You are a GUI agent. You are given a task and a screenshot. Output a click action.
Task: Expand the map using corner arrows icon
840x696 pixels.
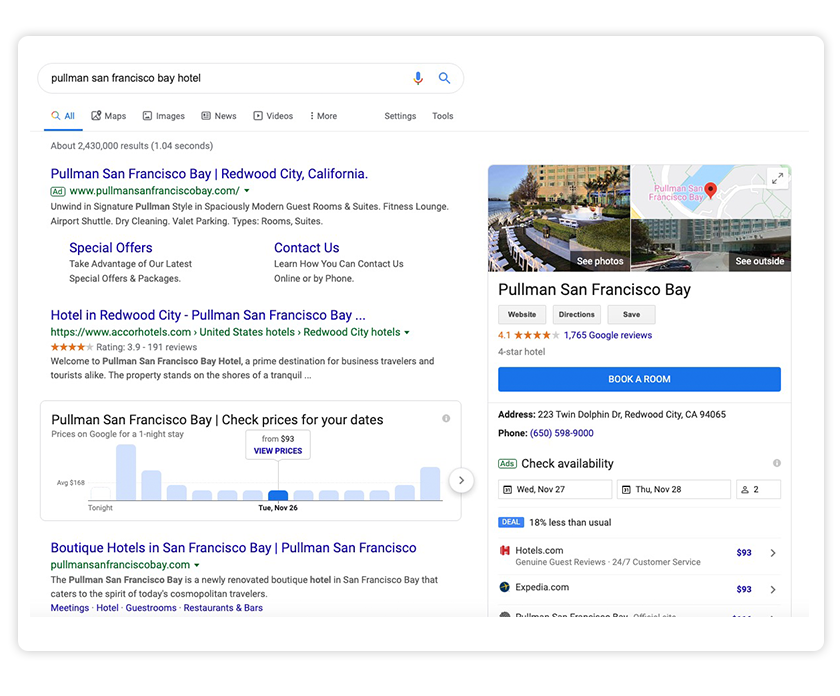(x=777, y=178)
